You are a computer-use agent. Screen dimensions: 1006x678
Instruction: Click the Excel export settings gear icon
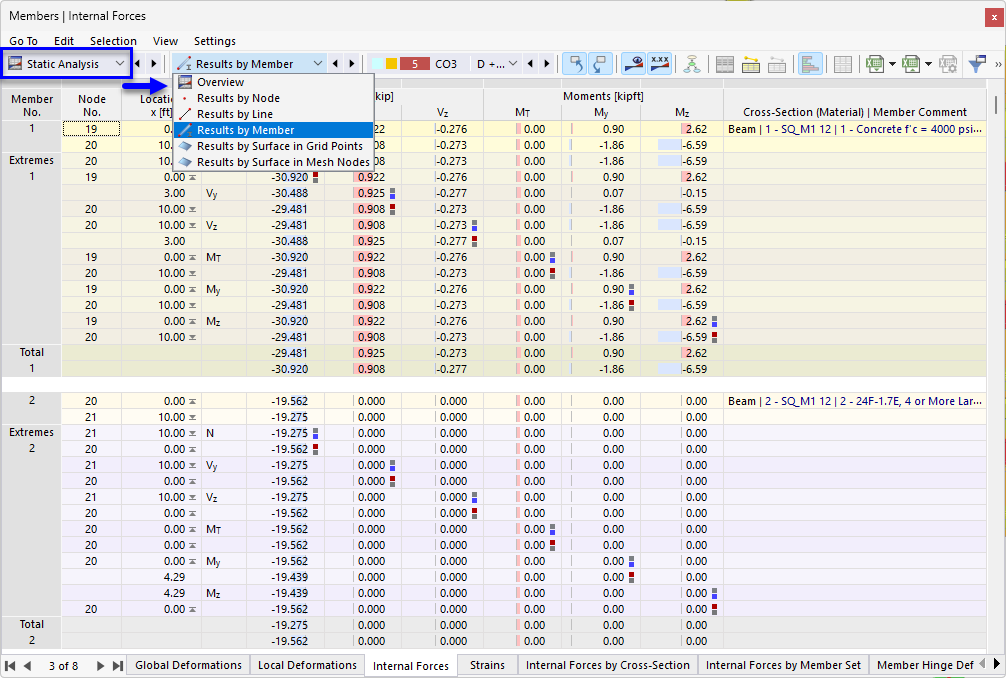948,64
